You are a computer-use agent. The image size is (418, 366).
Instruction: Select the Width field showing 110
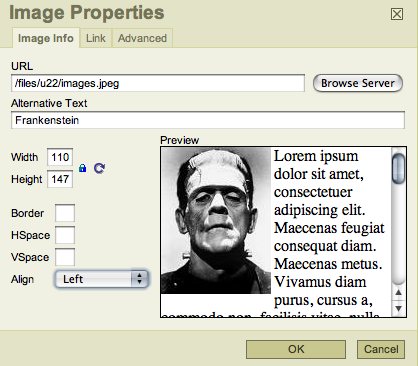(x=60, y=157)
